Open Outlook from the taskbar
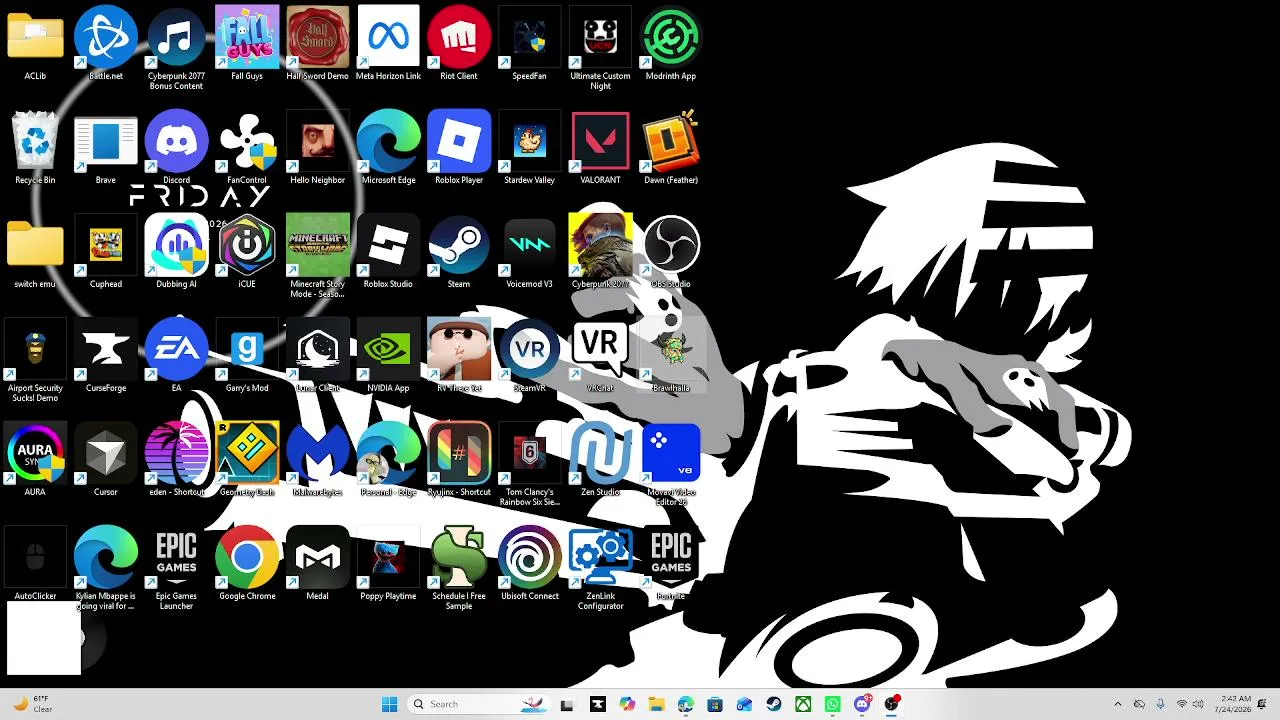This screenshot has height=720, width=1280. click(744, 704)
